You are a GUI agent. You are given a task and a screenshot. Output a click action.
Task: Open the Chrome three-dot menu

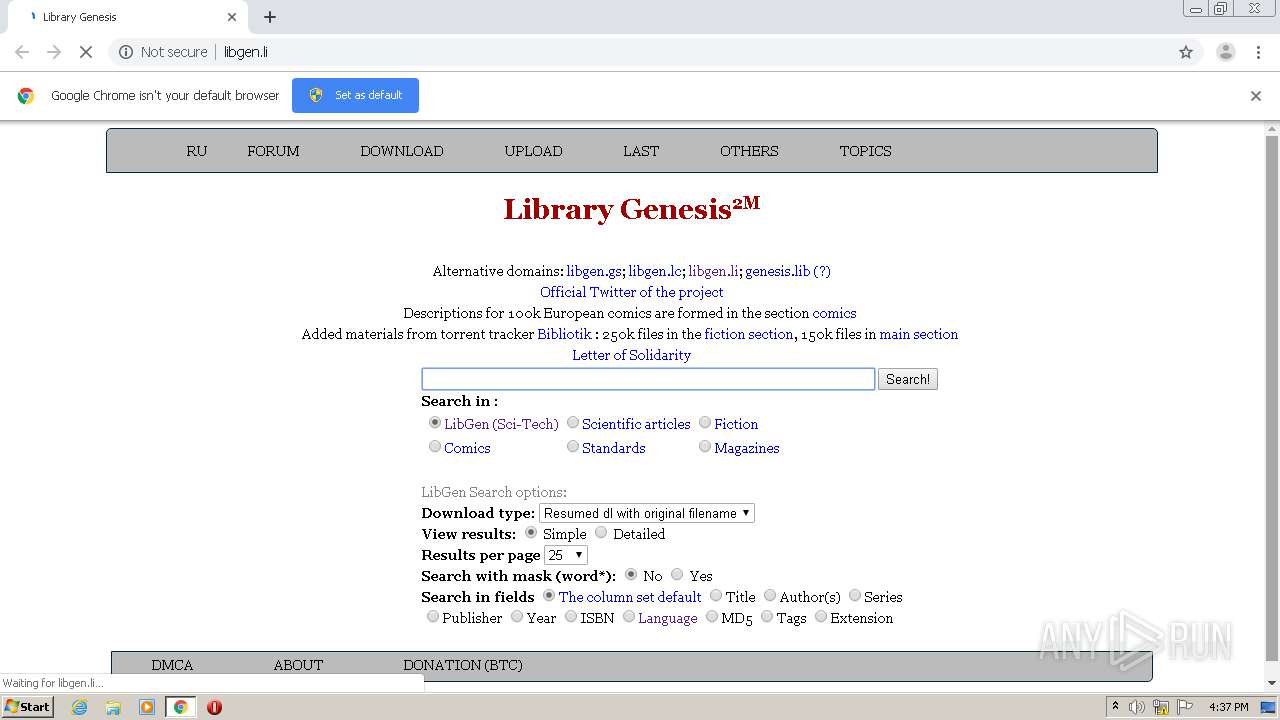coord(1258,52)
